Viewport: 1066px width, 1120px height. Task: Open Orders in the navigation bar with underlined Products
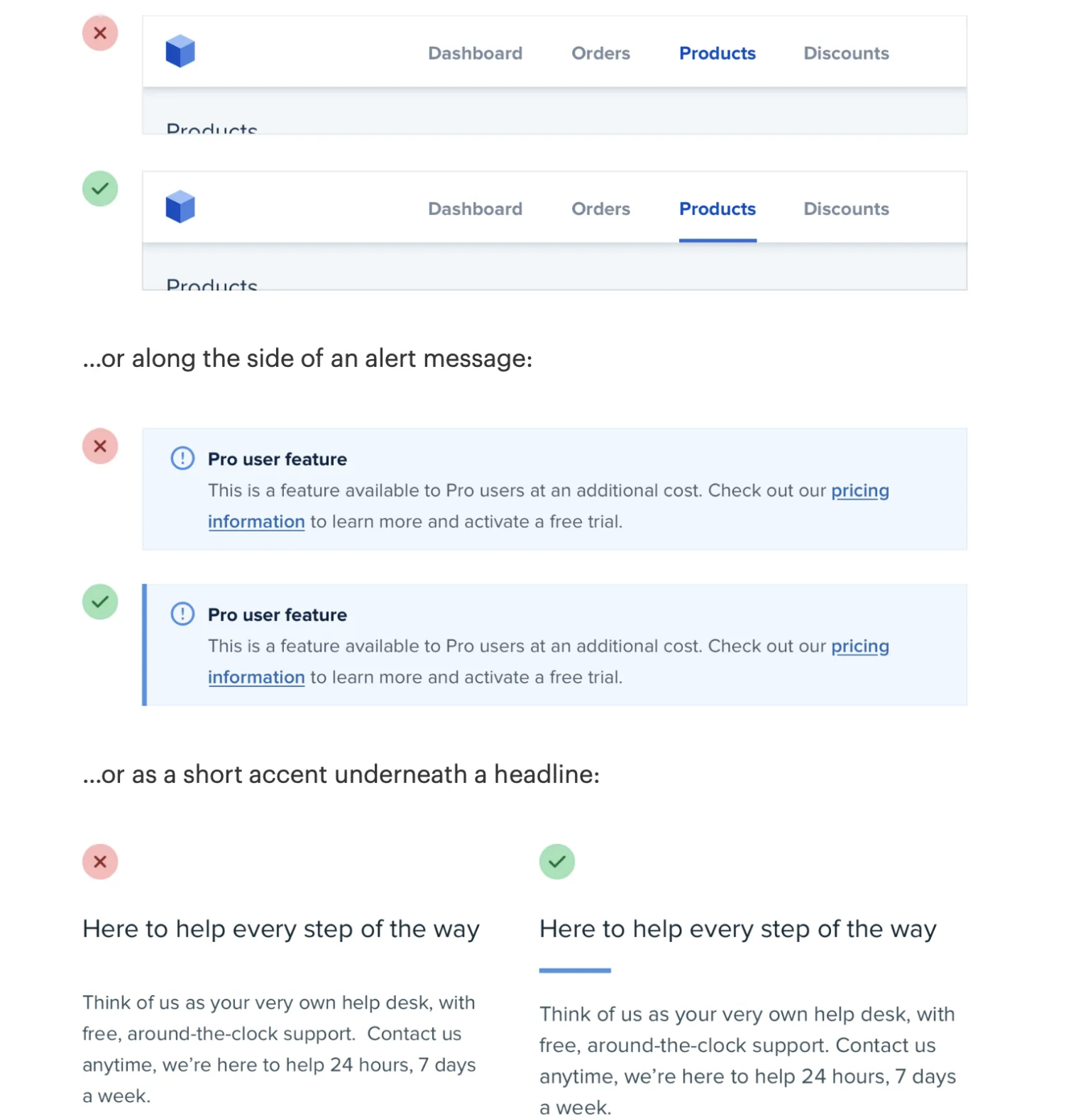coord(600,209)
